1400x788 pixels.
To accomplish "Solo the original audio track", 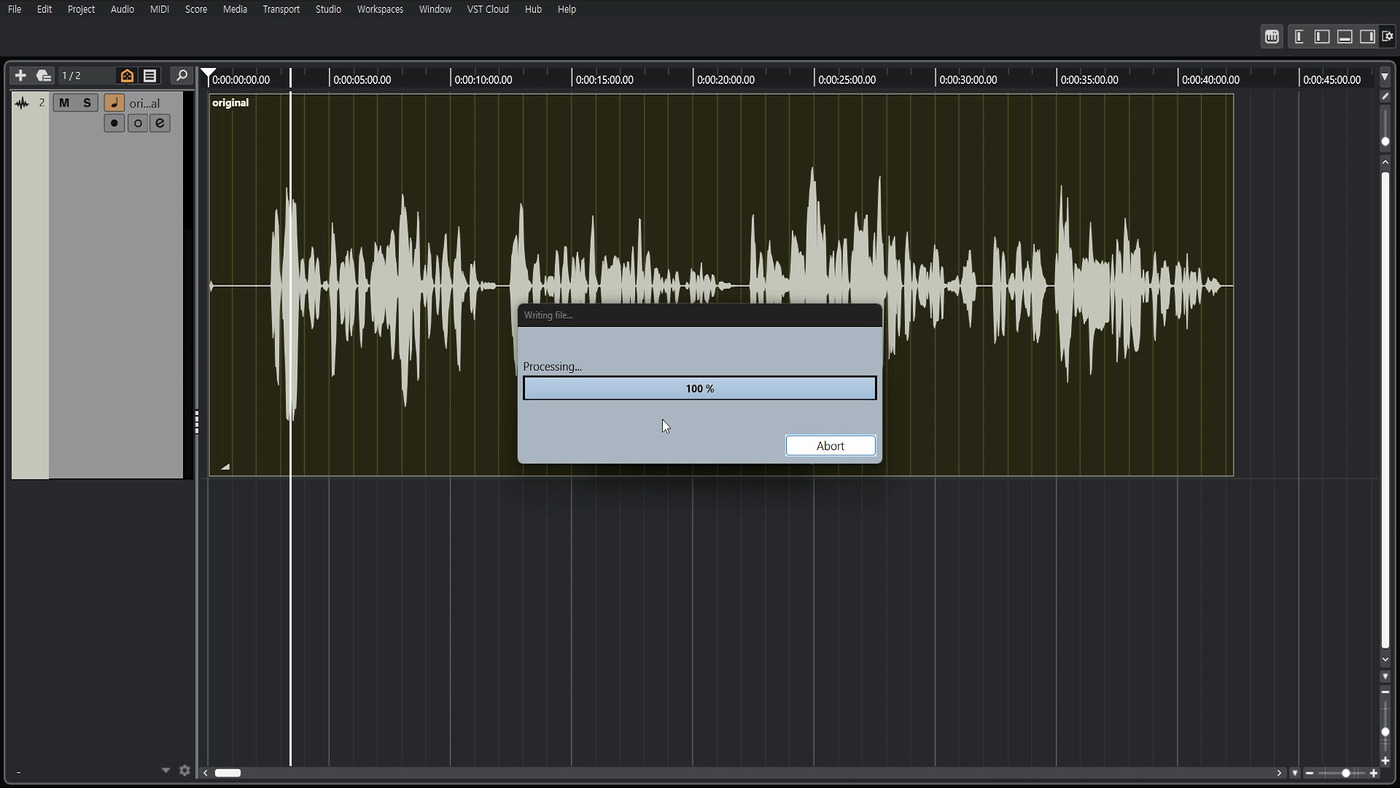I will 87,103.
